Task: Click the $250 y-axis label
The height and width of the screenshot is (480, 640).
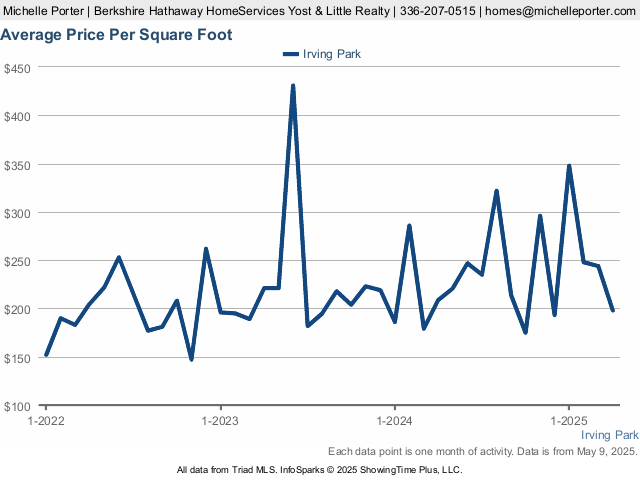Action: (17, 262)
